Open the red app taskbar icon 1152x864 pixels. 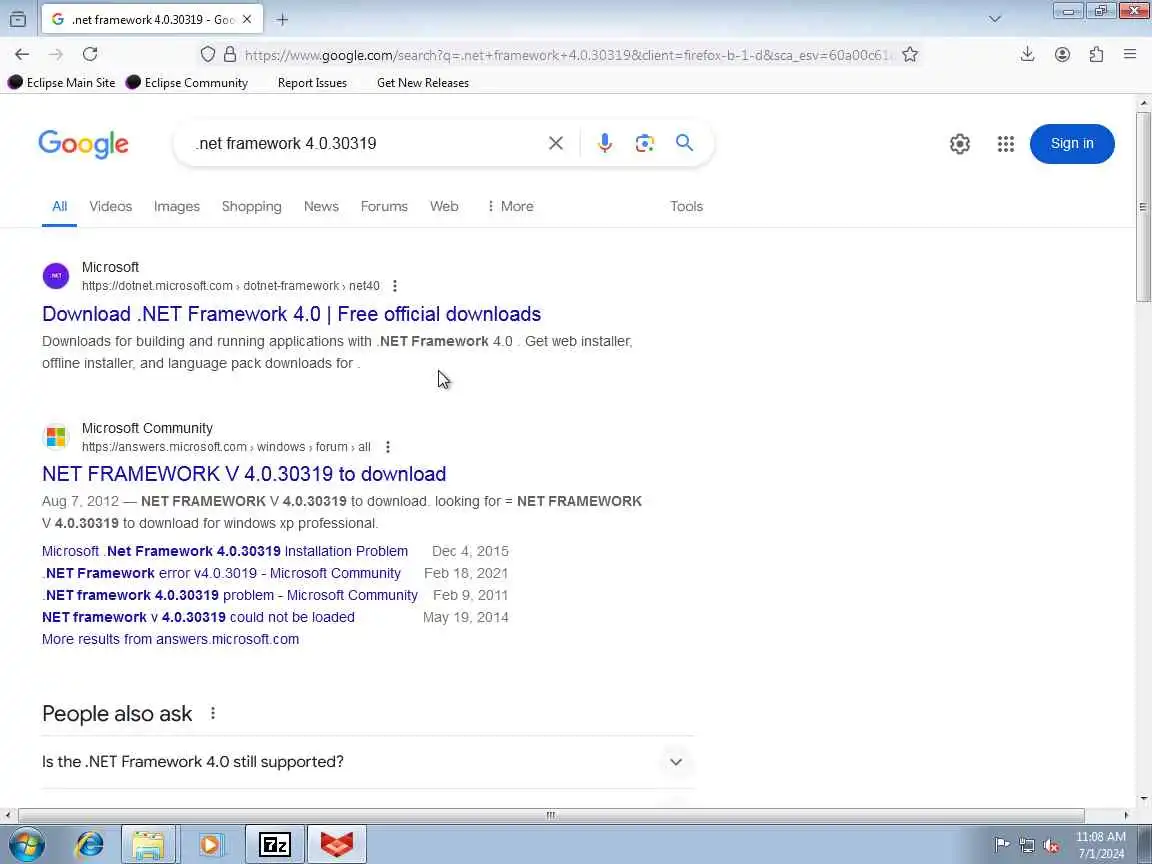(337, 844)
